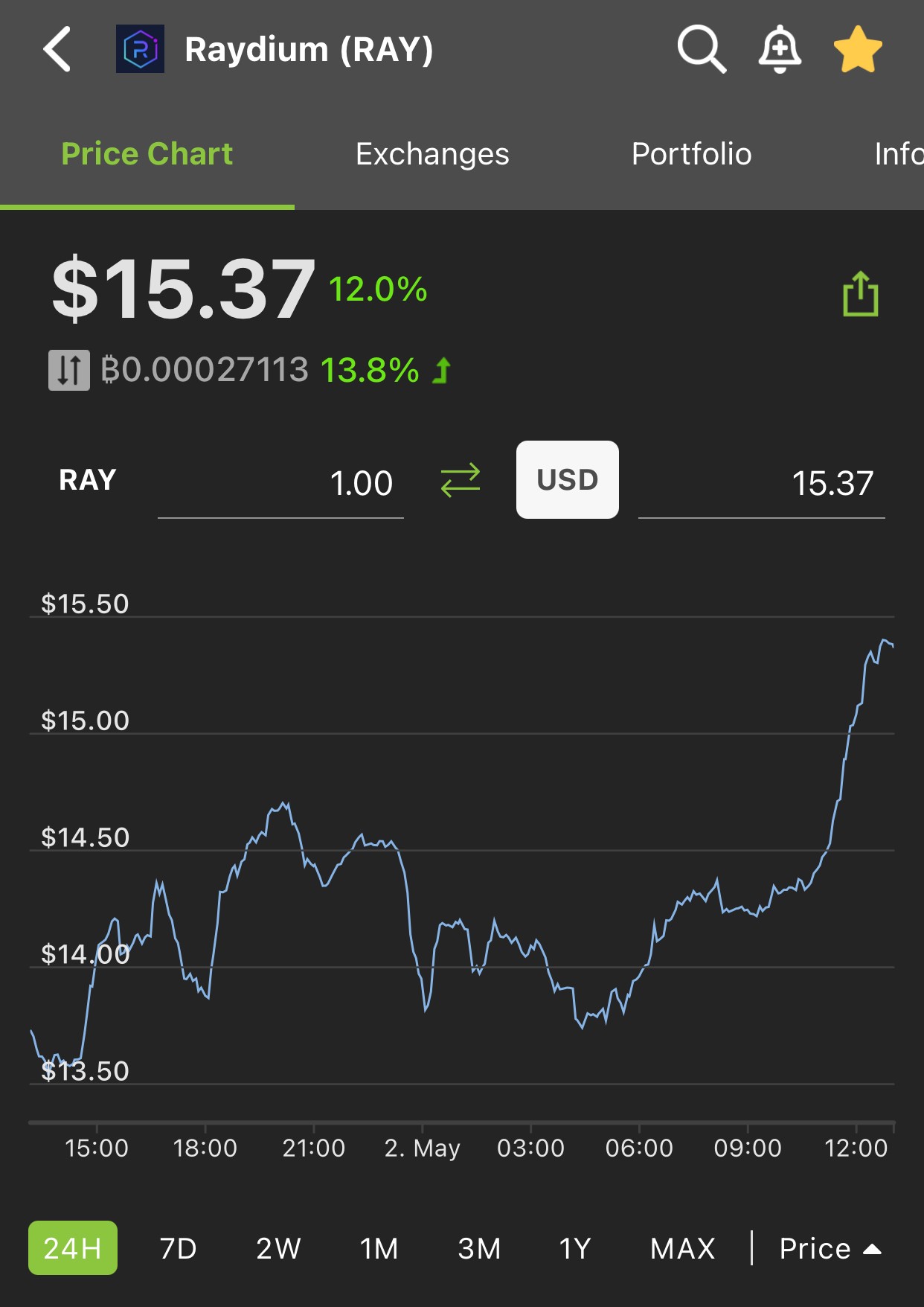Viewport: 924px width, 1307px height.
Task: Tap the $15.37 current price
Action: pyautogui.click(x=184, y=289)
